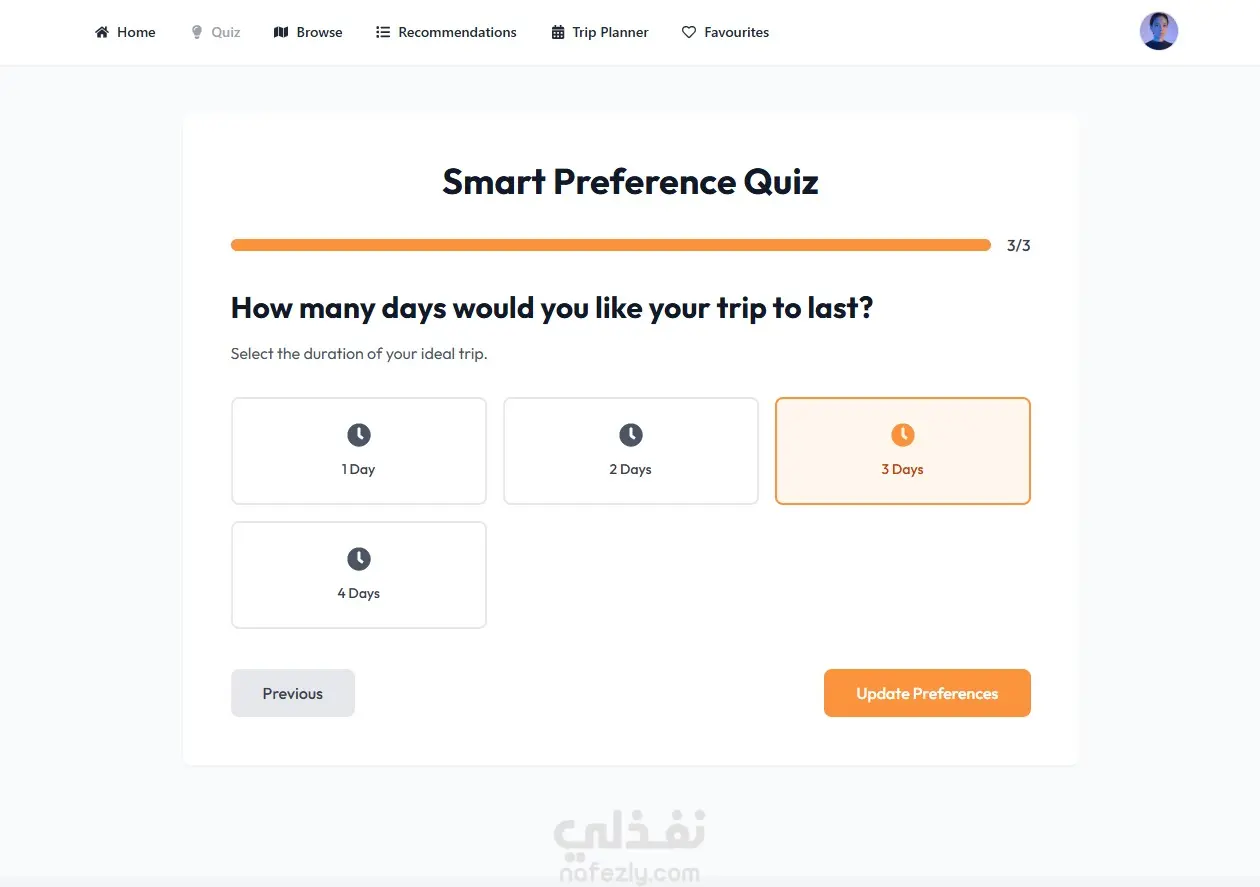This screenshot has width=1260, height=887.
Task: Click the clock icon in 4 Days card
Action: click(359, 559)
